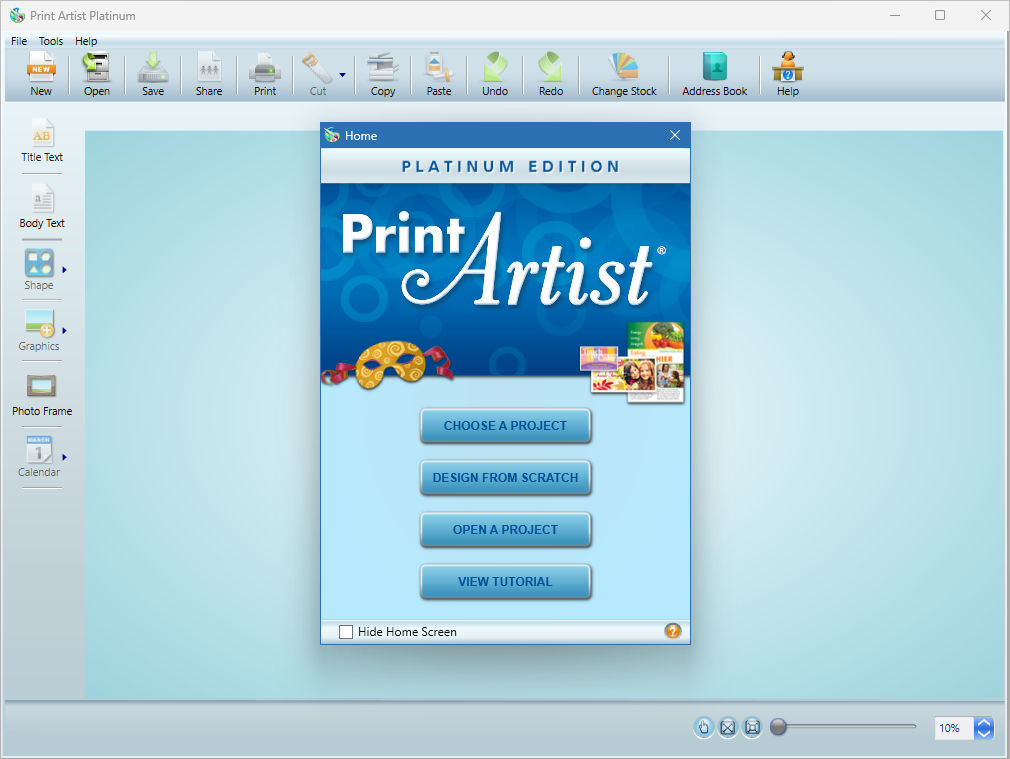Select the Calendar tool
This screenshot has height=759, width=1010.
[39, 457]
